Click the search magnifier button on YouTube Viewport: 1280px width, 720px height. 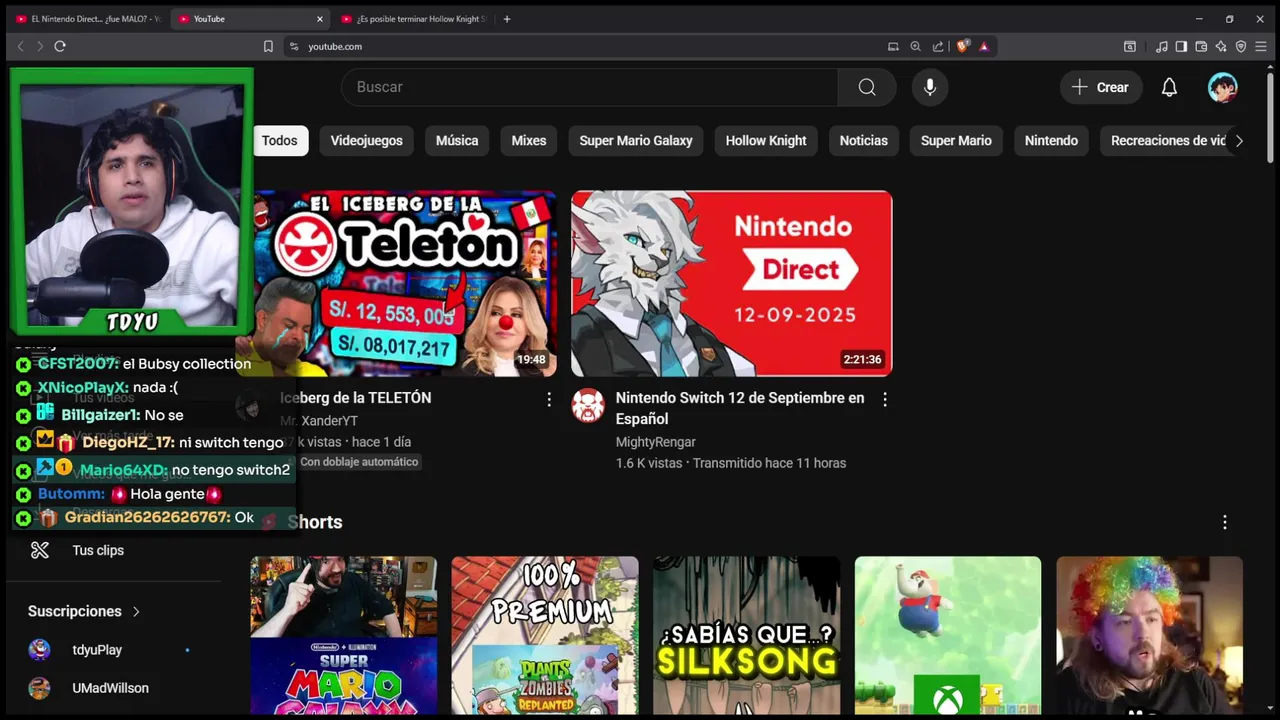pos(867,87)
